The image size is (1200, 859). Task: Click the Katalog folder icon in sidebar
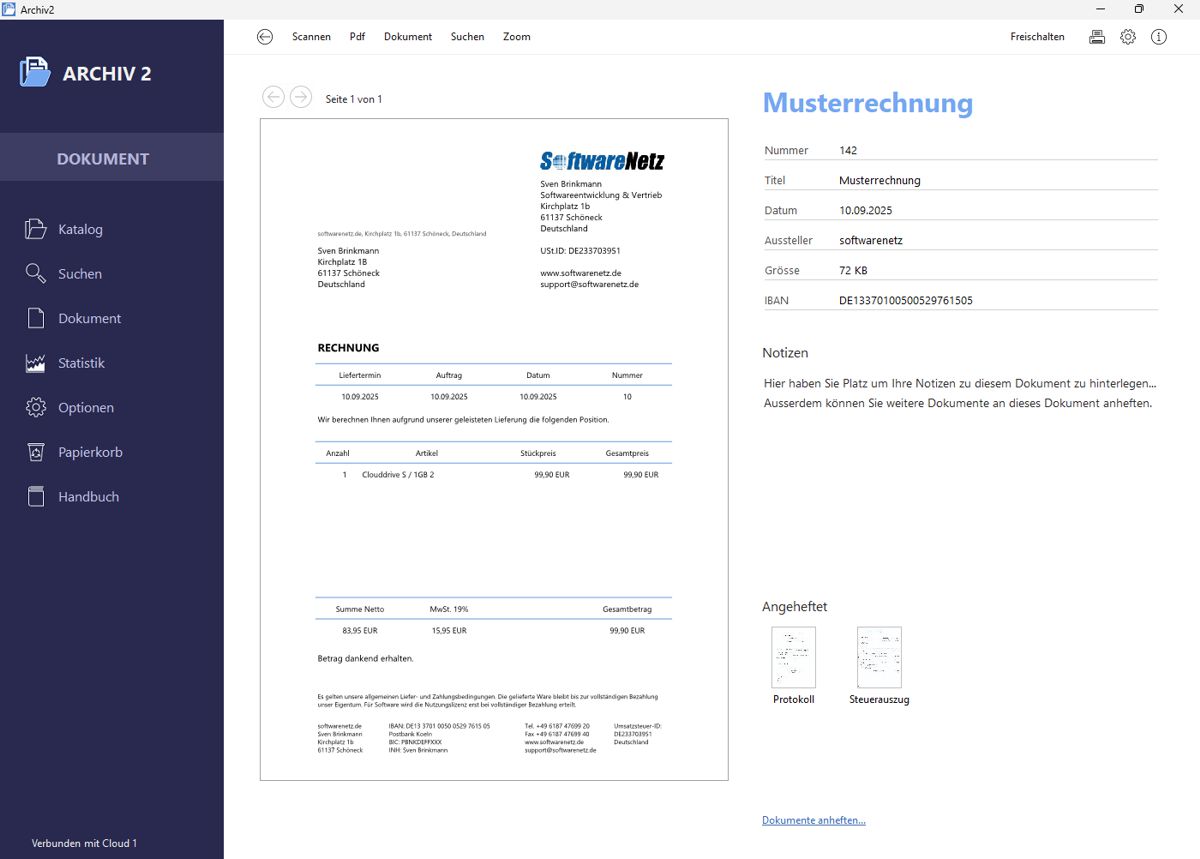tap(36, 229)
